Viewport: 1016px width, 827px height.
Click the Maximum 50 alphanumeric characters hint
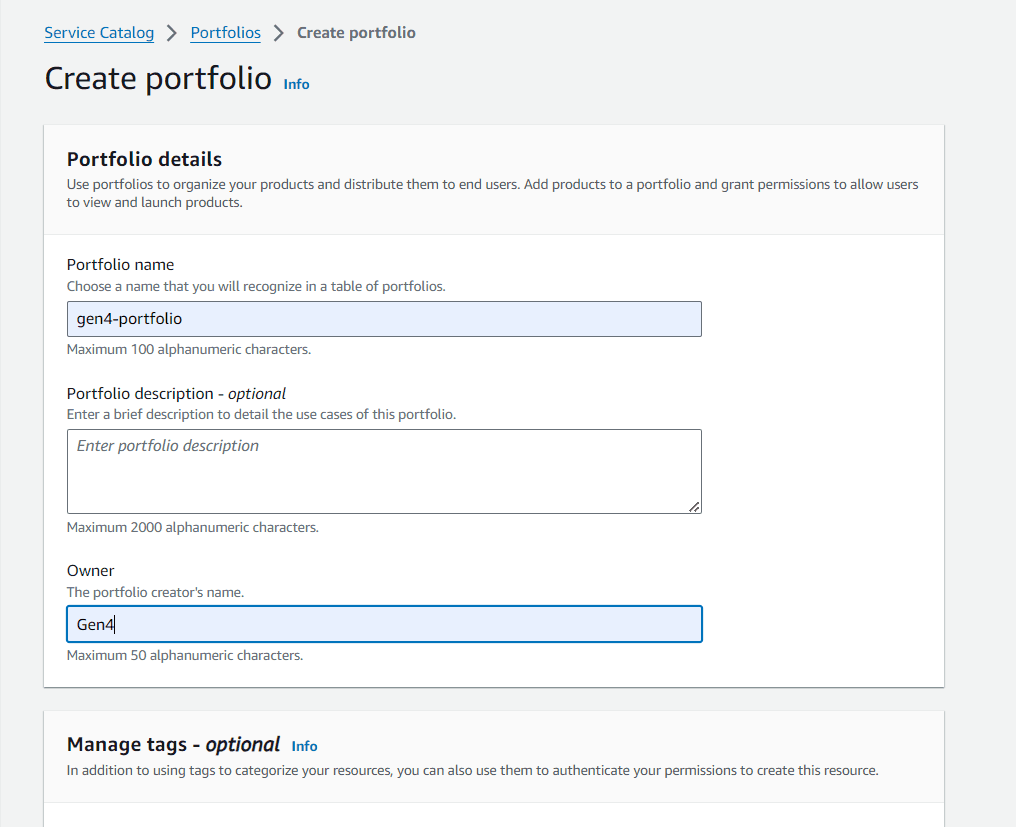coord(185,655)
